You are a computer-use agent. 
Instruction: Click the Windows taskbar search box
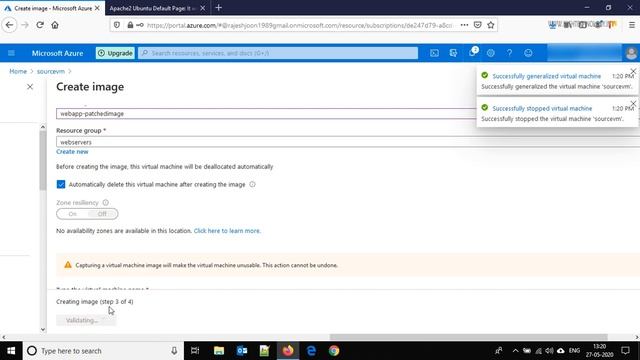click(x=103, y=351)
